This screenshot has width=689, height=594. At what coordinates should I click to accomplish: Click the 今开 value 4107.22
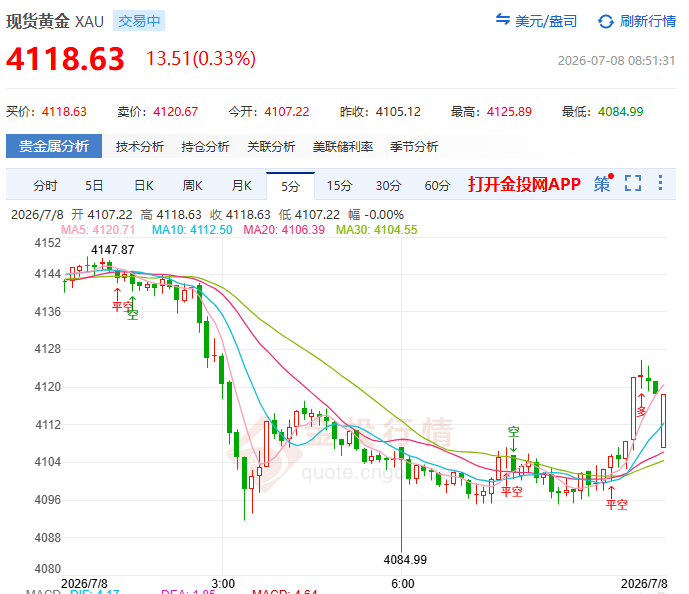(287, 112)
